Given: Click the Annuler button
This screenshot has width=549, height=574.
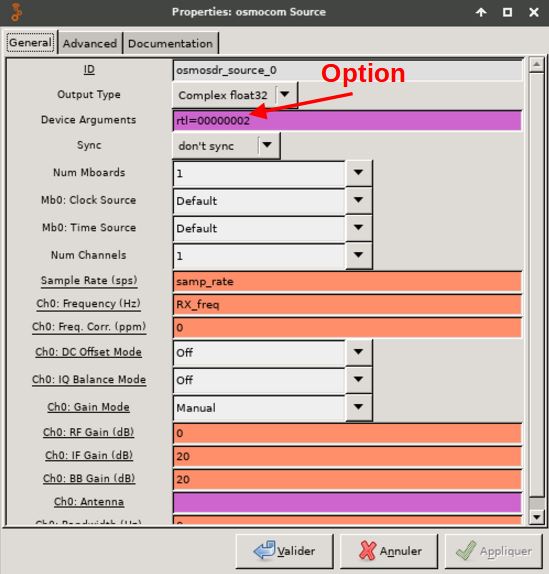Looking at the screenshot, I should coord(389,551).
